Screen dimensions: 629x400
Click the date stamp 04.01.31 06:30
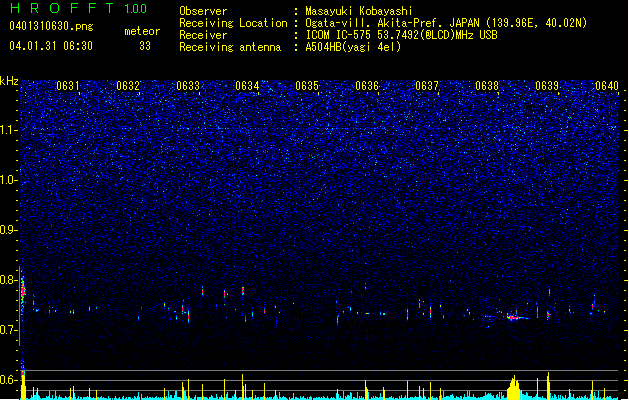pos(51,46)
